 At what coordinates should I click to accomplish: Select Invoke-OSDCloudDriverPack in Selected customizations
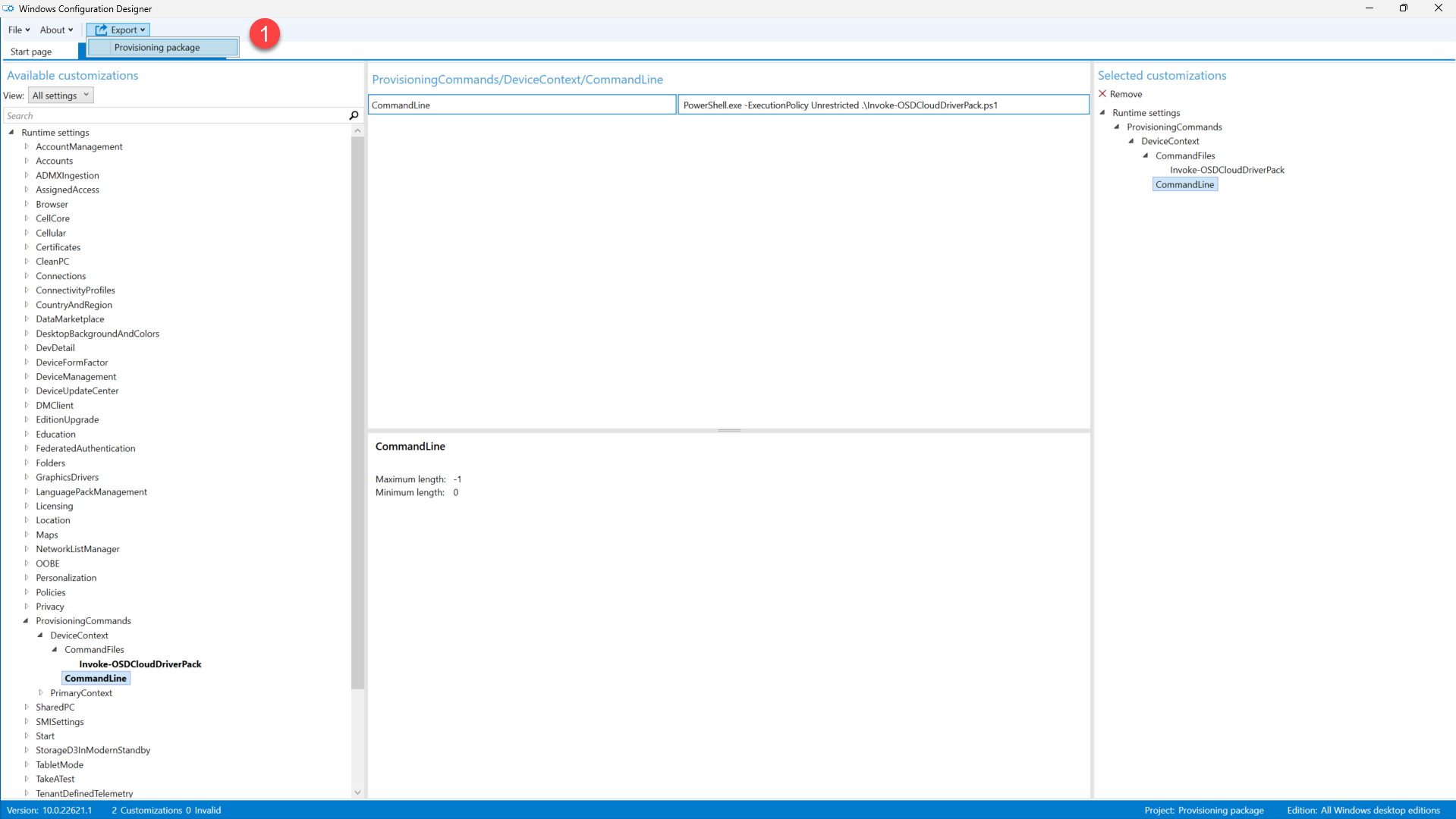1226,170
